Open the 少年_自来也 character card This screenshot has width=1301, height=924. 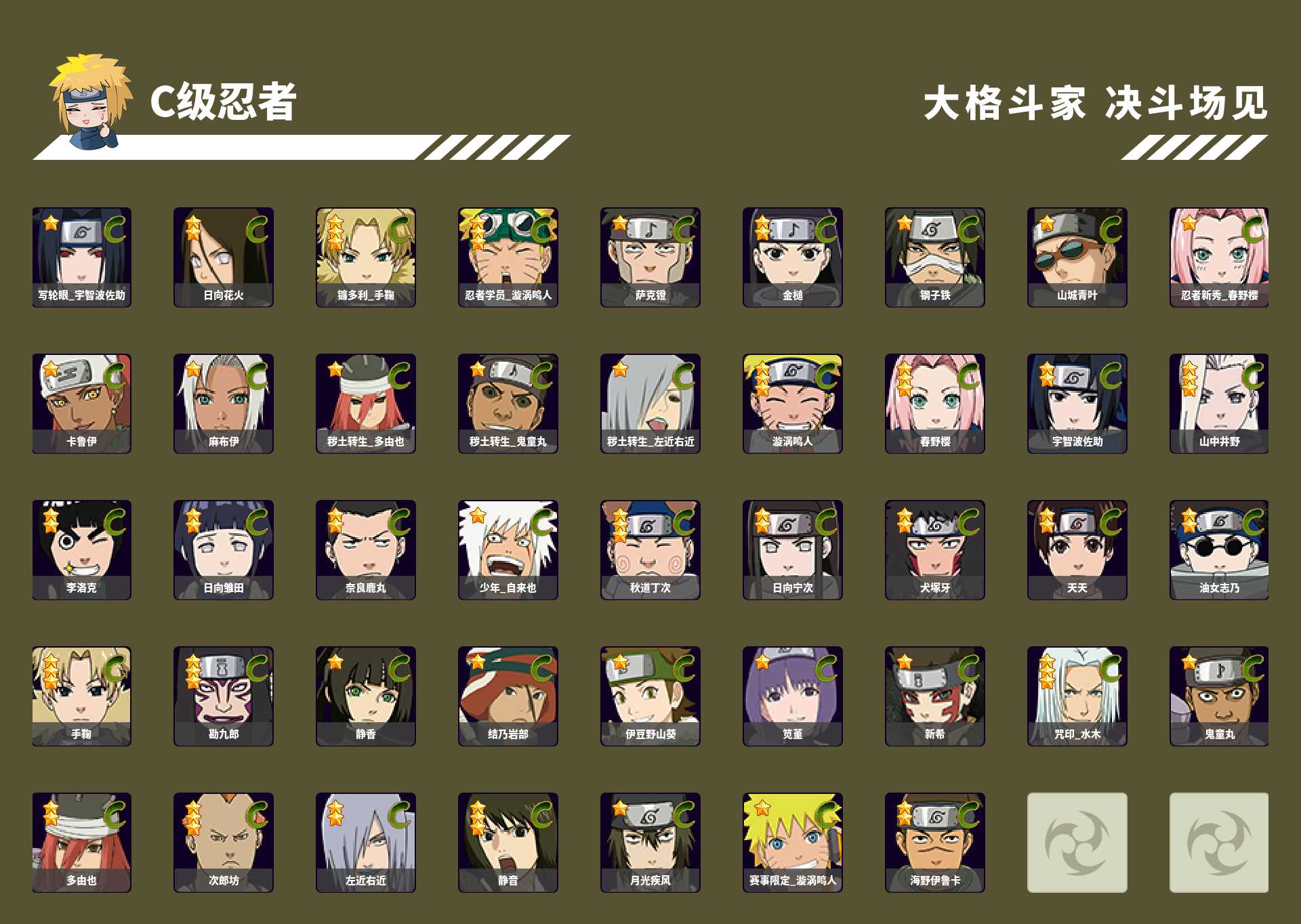[508, 550]
